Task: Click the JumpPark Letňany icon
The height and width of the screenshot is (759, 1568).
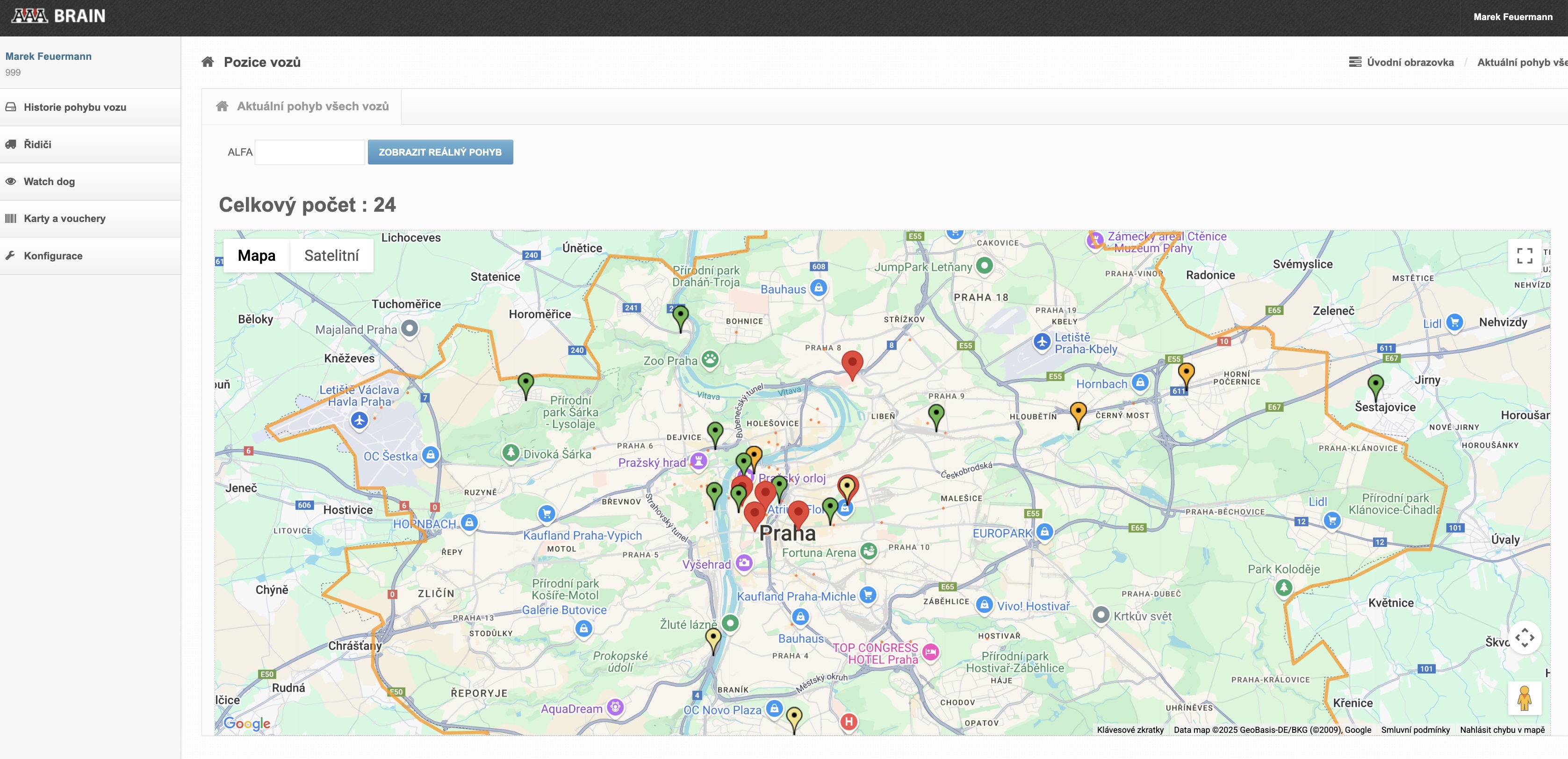Action: 984,265
